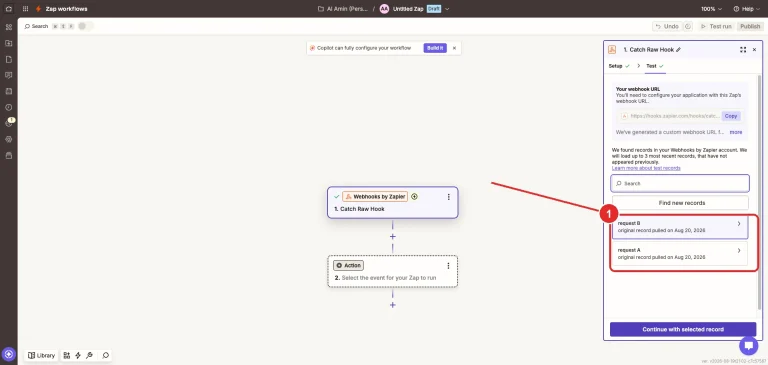Expand the step panel to full size

click(x=743, y=50)
